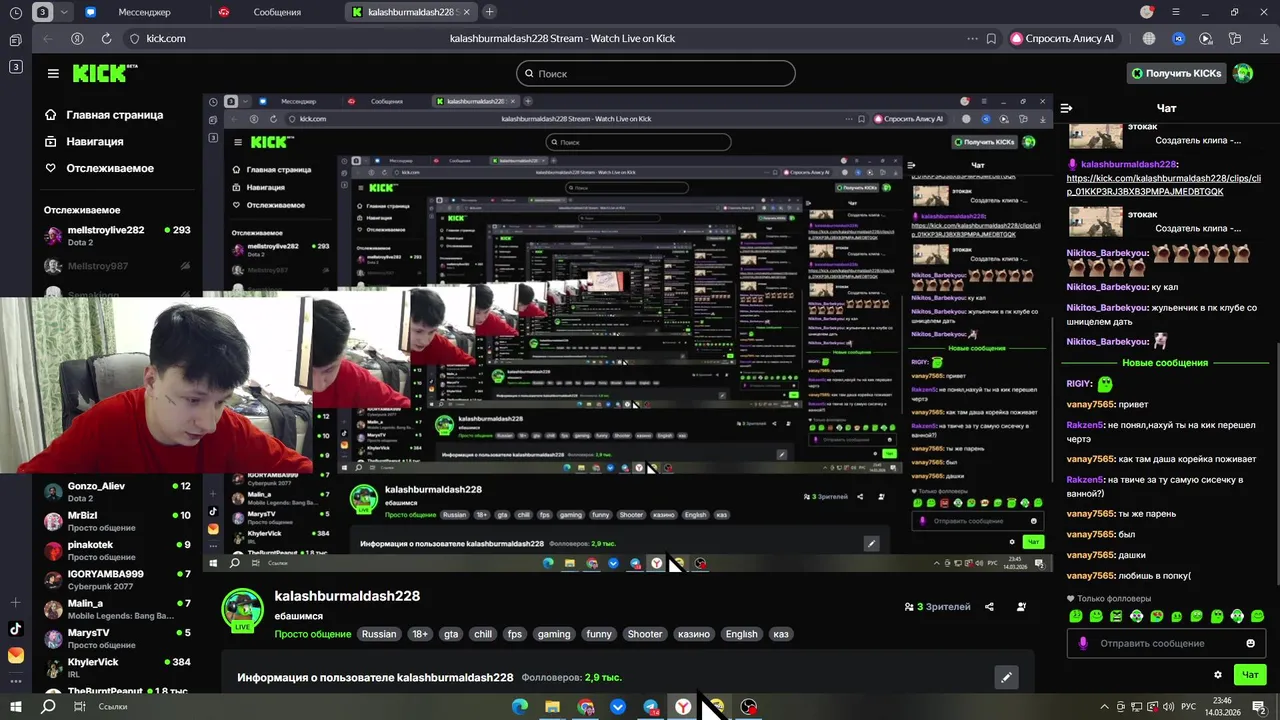This screenshot has height=720, width=1280.
Task: Open the browser translate globe icon
Action: point(1149,38)
